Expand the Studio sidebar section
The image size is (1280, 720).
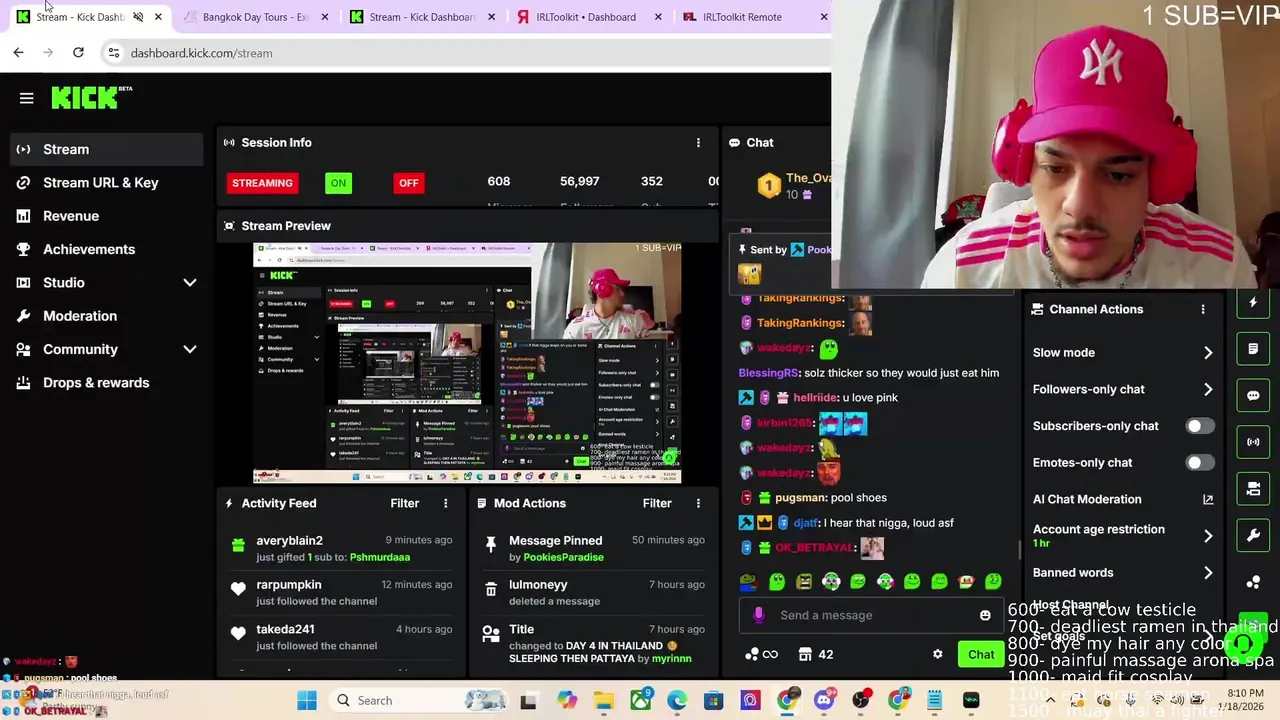click(190, 283)
